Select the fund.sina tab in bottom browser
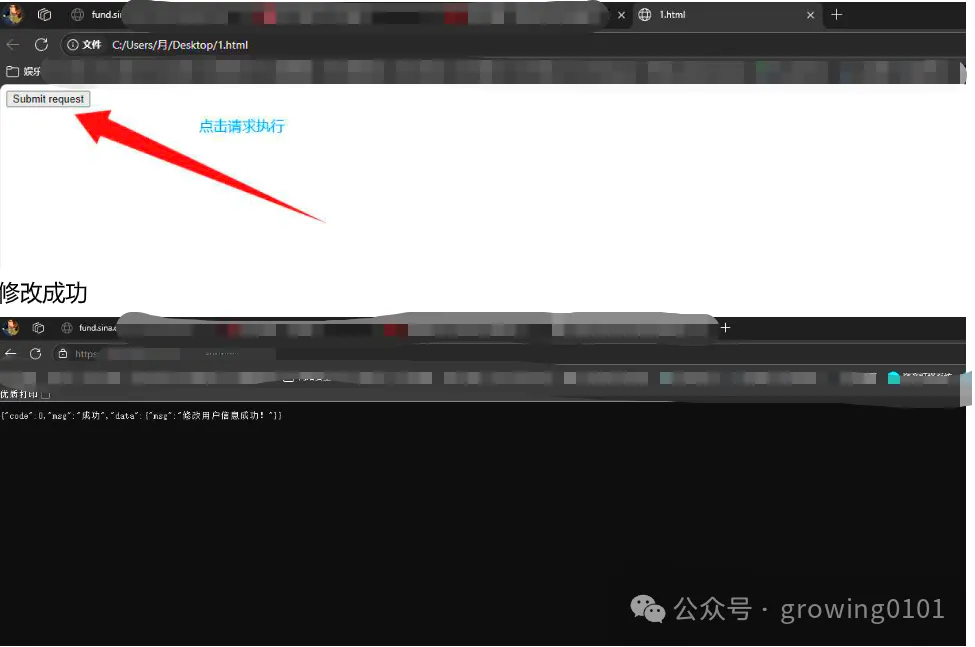The width and height of the screenshot is (975, 647). [89, 328]
